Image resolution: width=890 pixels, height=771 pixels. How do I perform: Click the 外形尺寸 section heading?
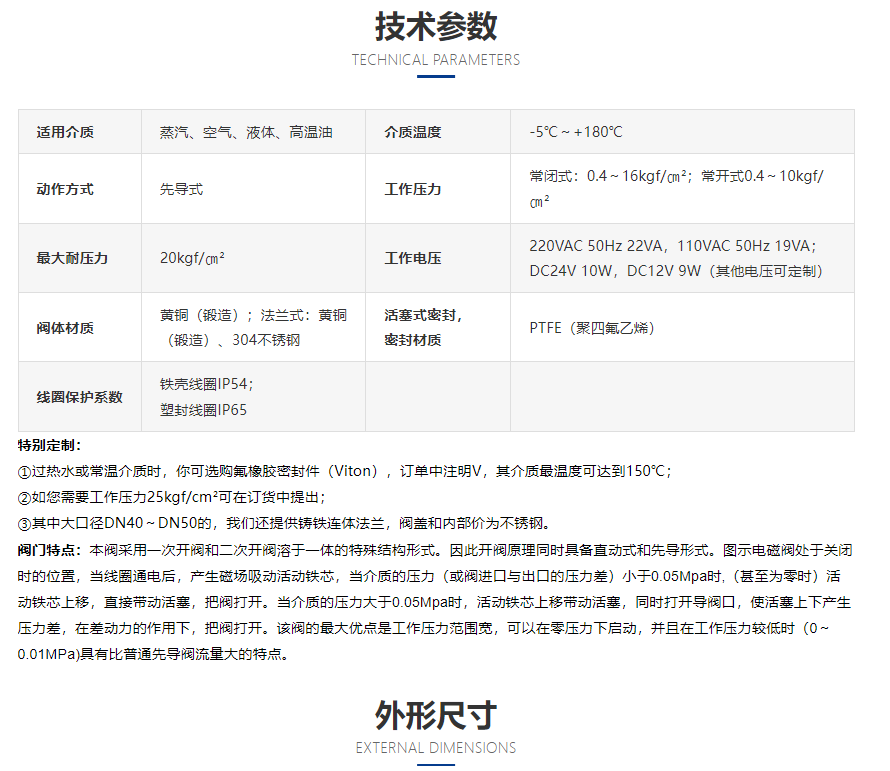point(435,715)
